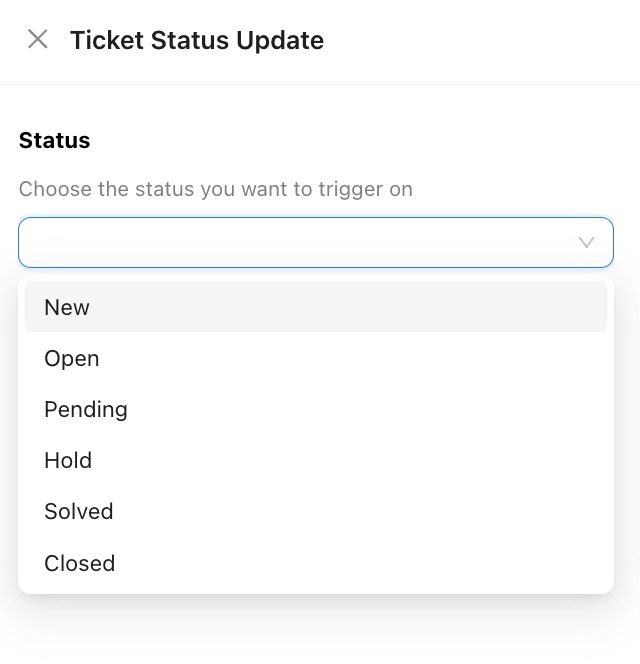This screenshot has width=640, height=664.
Task: Choose the Solved status option
Action: (79, 511)
